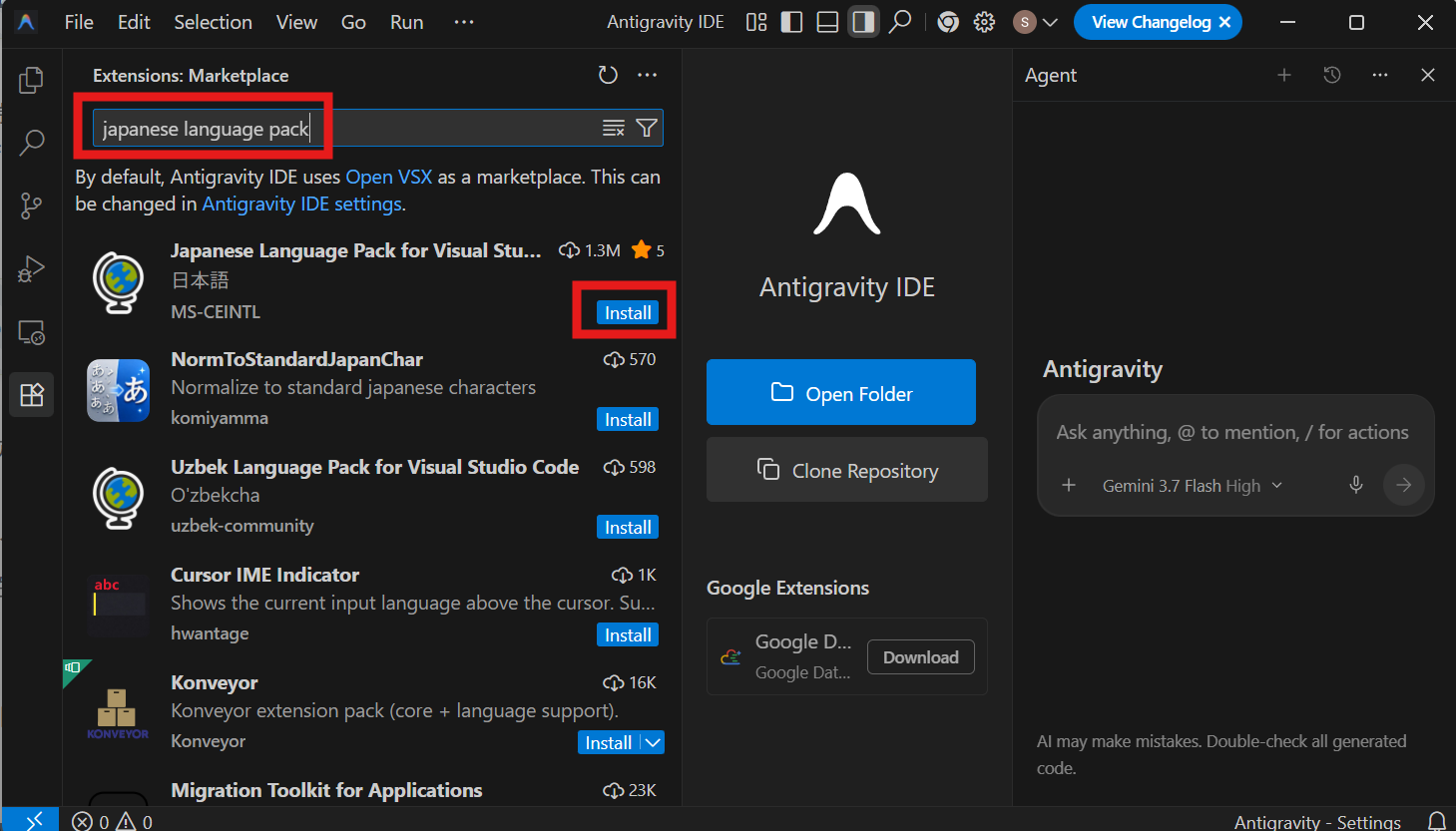Open the View menu
This screenshot has width=1456, height=831.
point(296,22)
